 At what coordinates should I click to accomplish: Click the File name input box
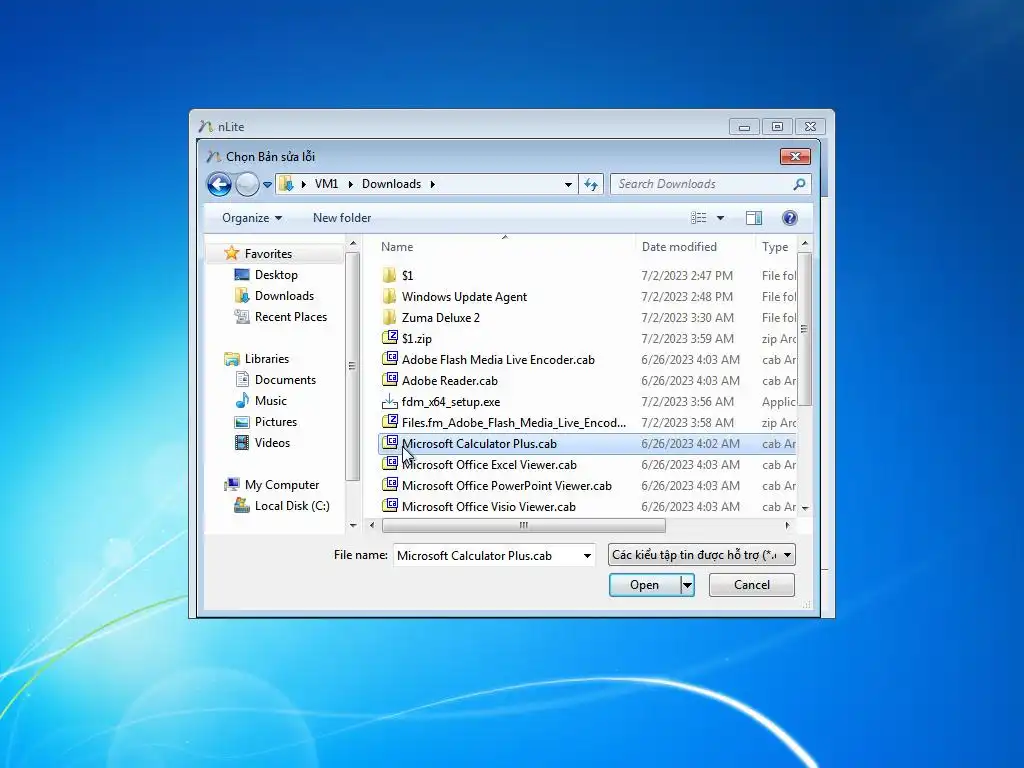click(487, 556)
